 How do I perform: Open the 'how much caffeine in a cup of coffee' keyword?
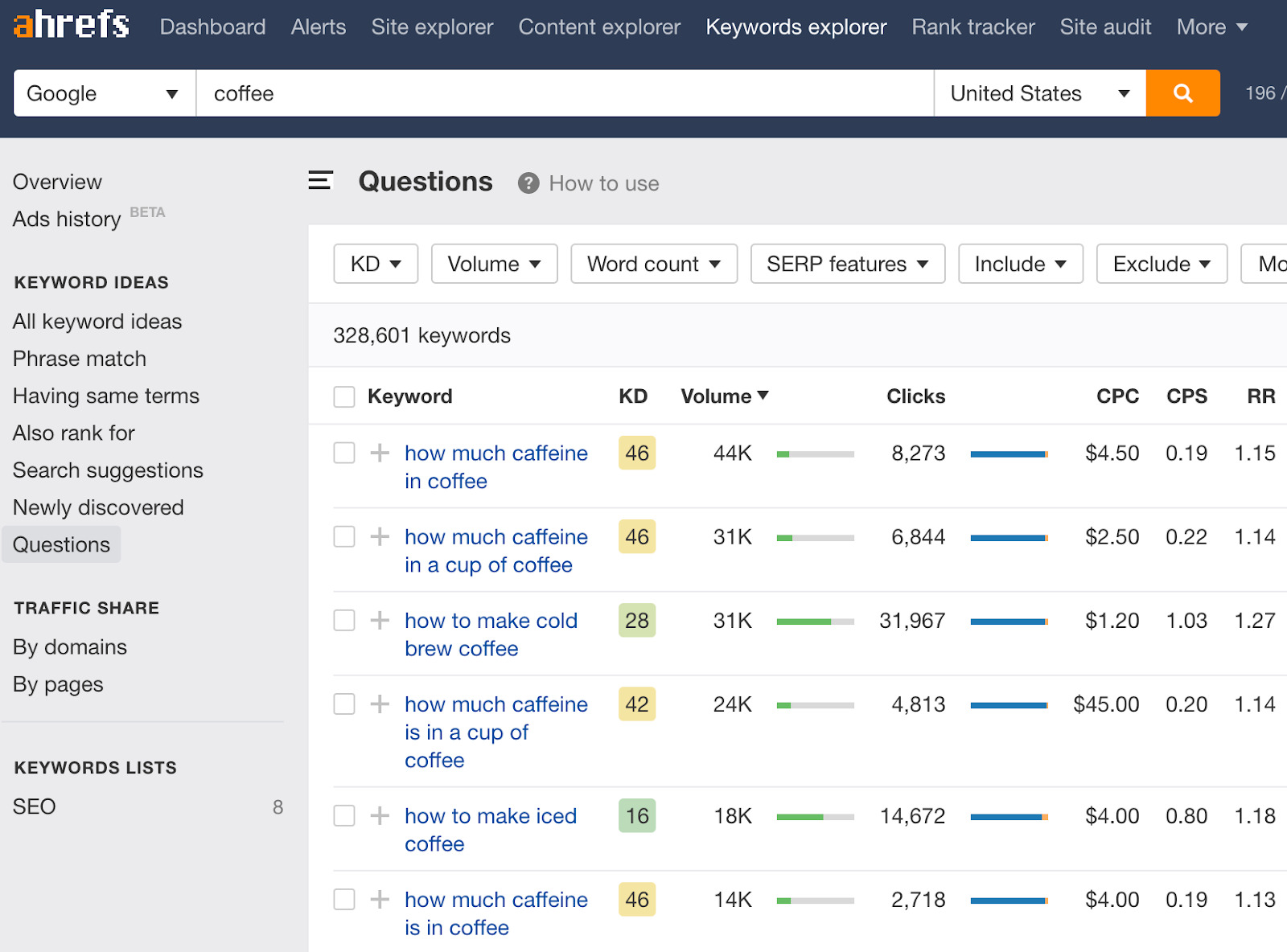coord(495,551)
